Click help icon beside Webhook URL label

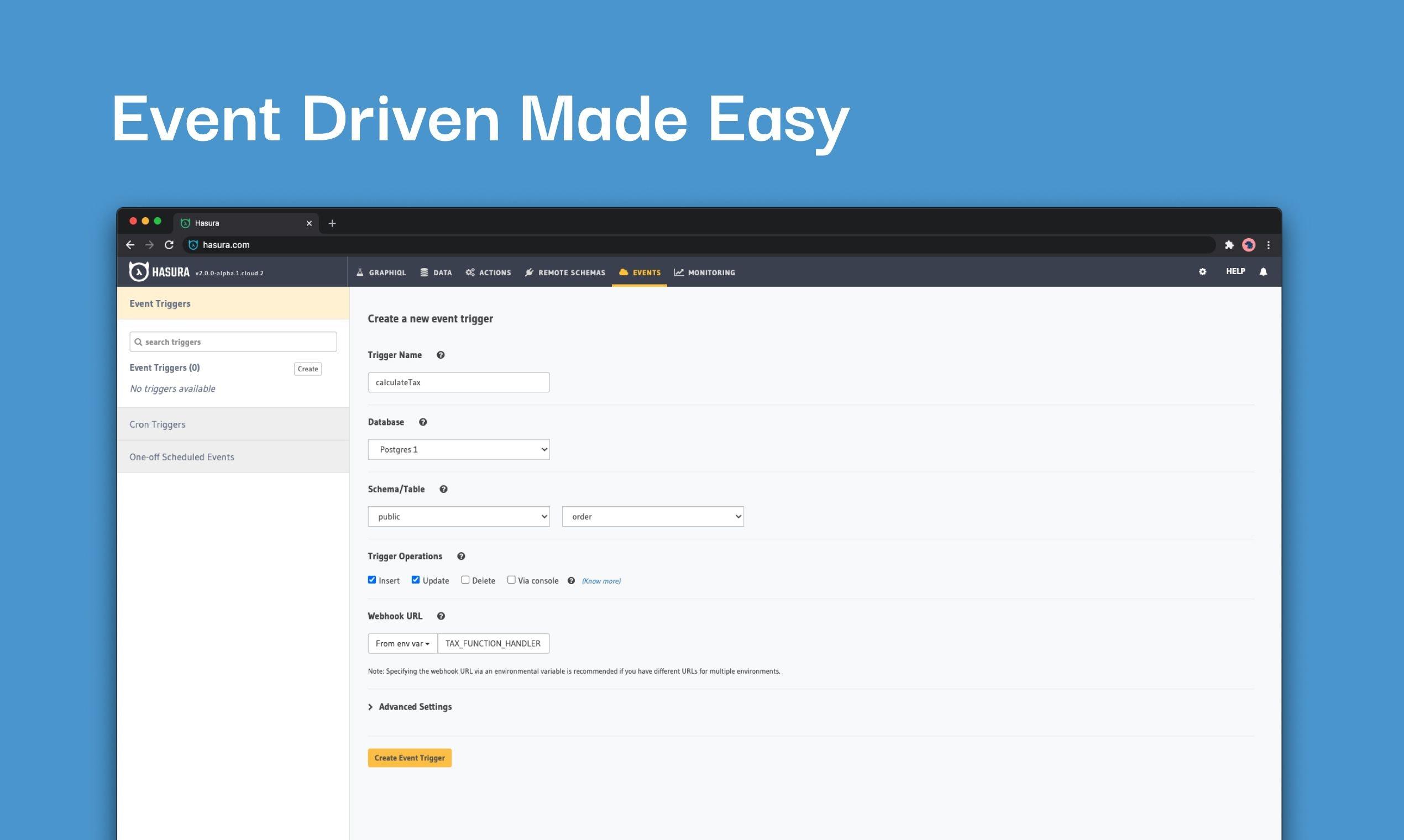click(441, 616)
